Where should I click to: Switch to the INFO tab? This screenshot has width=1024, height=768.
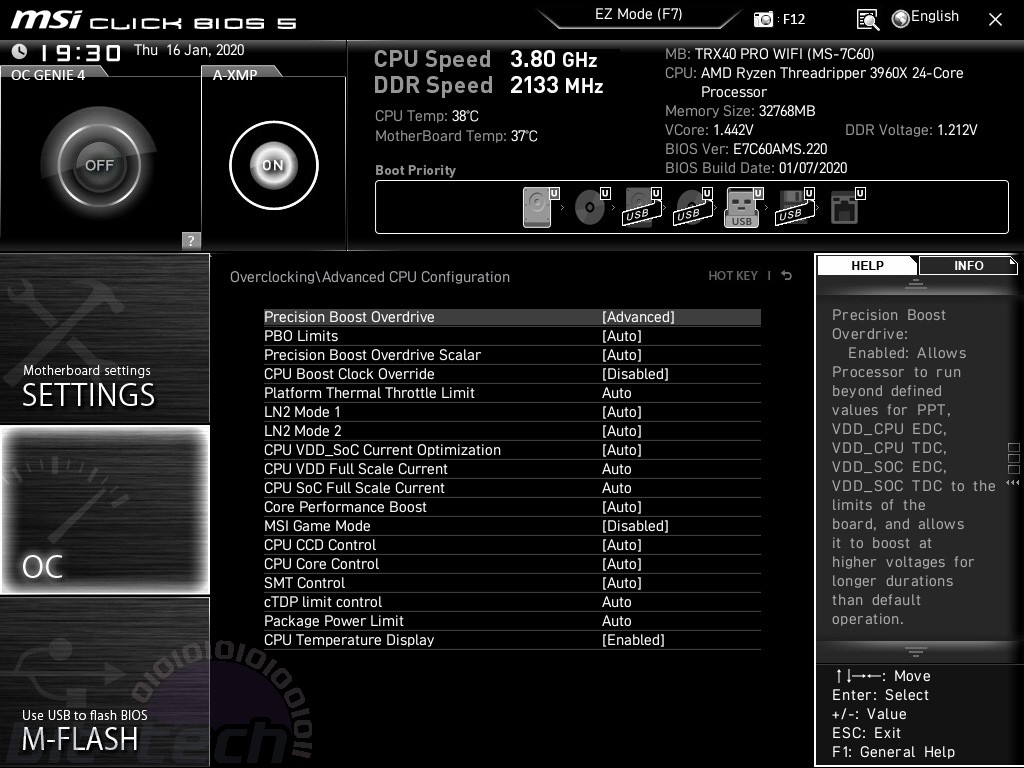(x=968, y=265)
